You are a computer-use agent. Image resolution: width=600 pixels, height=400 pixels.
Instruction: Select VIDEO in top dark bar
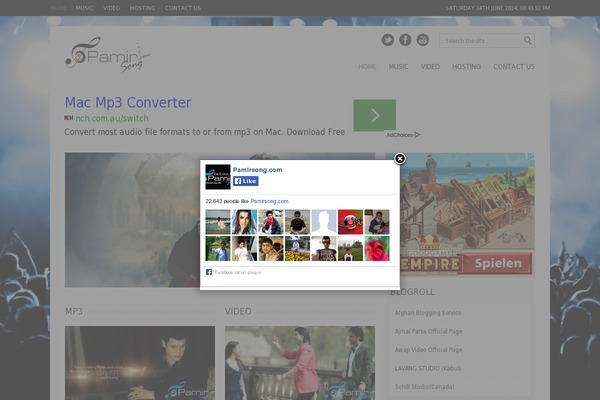tap(111, 8)
